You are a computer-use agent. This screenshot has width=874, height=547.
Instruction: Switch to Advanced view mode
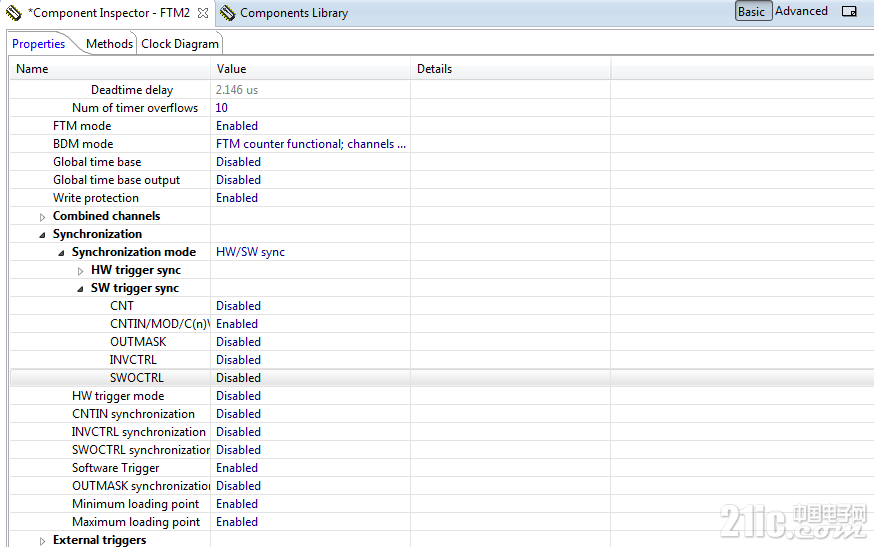click(801, 11)
